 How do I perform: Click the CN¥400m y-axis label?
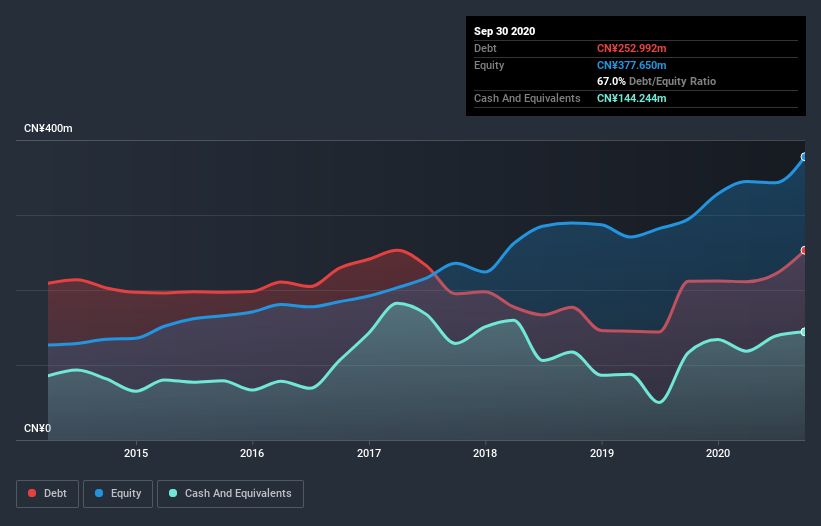click(48, 128)
